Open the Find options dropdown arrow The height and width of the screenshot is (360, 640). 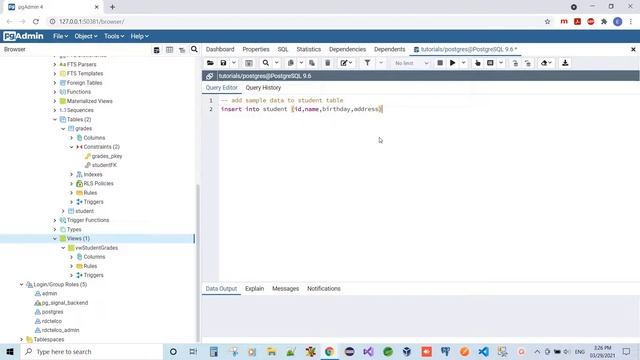(277, 63)
